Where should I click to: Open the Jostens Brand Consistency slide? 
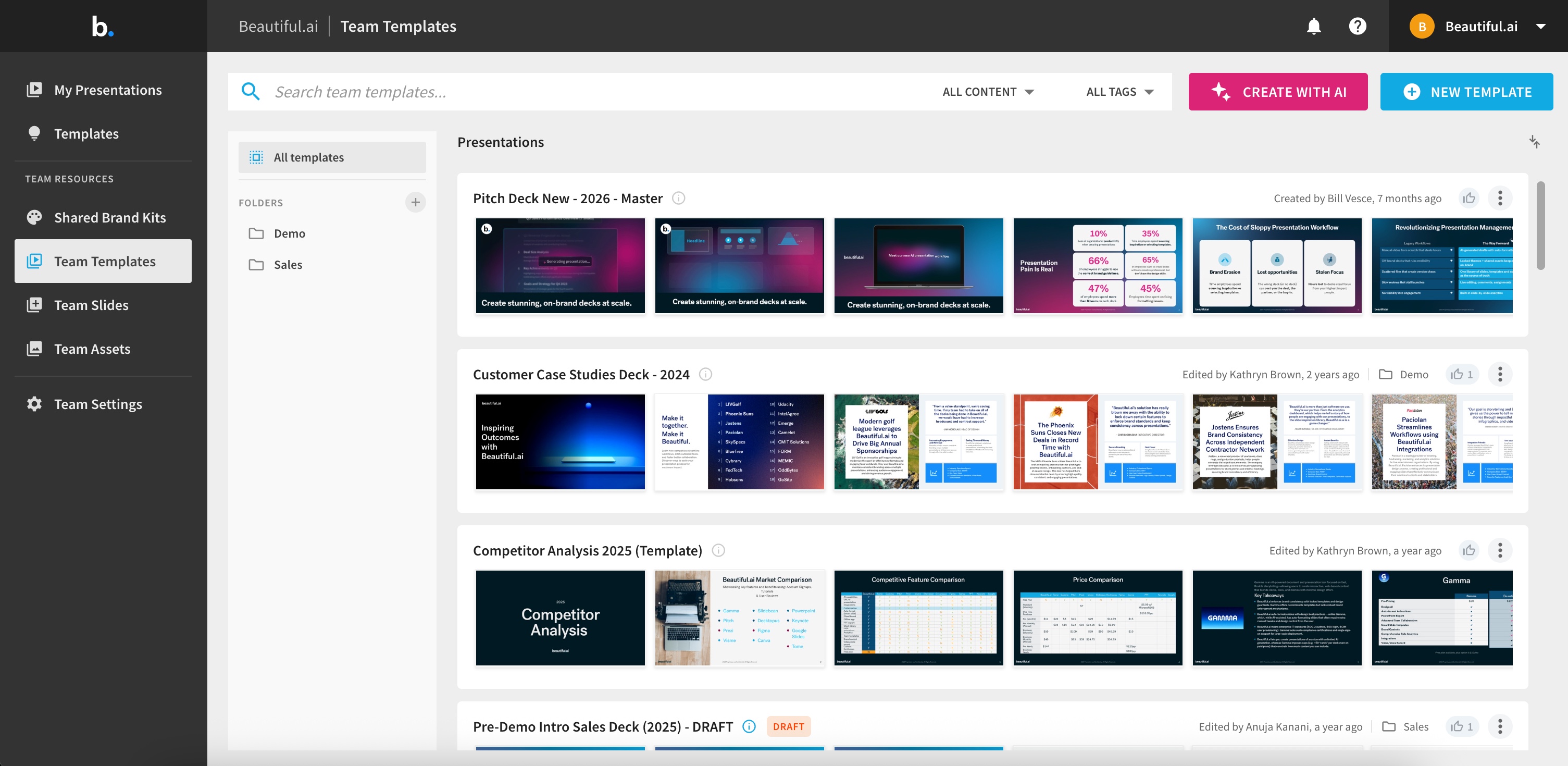point(1276,441)
